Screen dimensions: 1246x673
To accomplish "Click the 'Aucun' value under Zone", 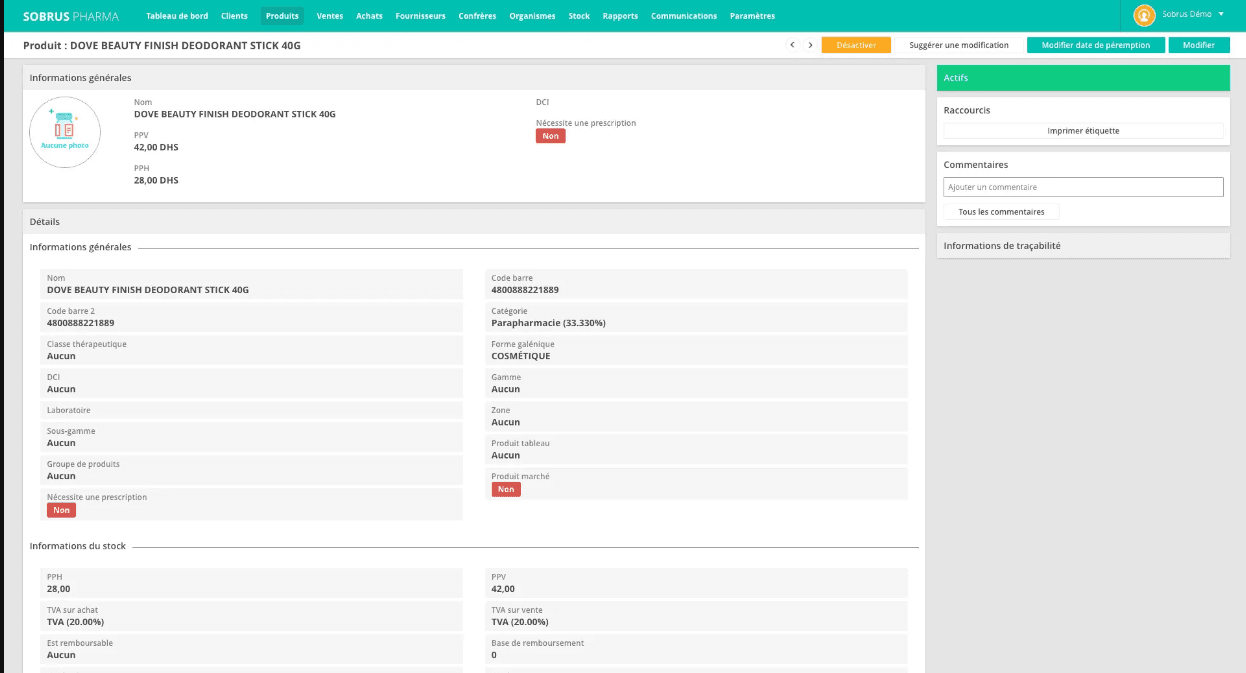I will point(506,422).
